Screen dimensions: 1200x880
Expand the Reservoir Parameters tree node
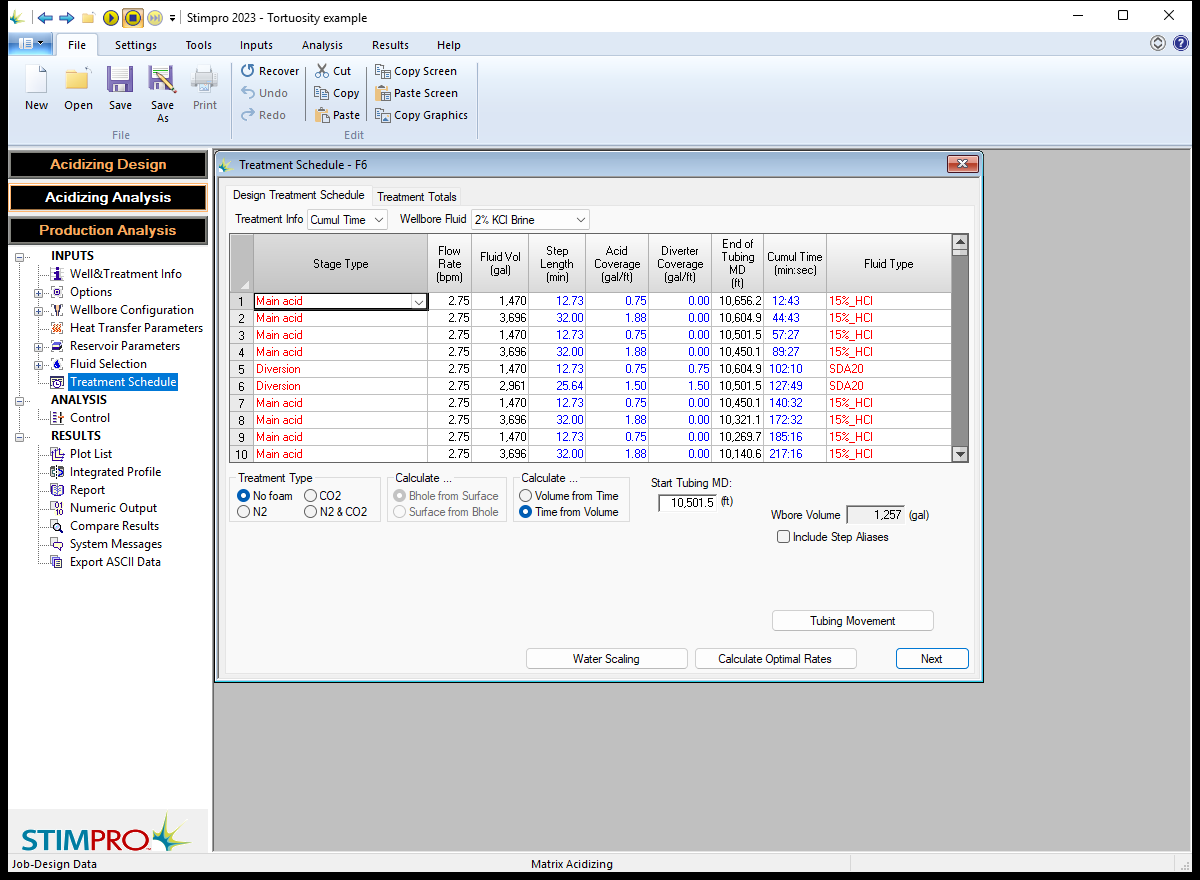tap(39, 346)
